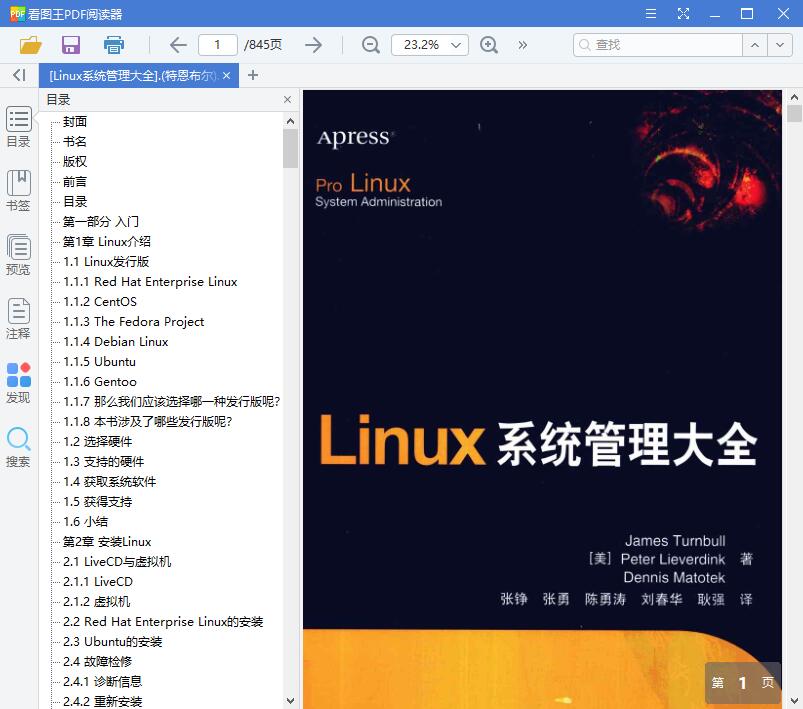
Task: Open section 1.1 Linux发行版
Action: [x=106, y=261]
